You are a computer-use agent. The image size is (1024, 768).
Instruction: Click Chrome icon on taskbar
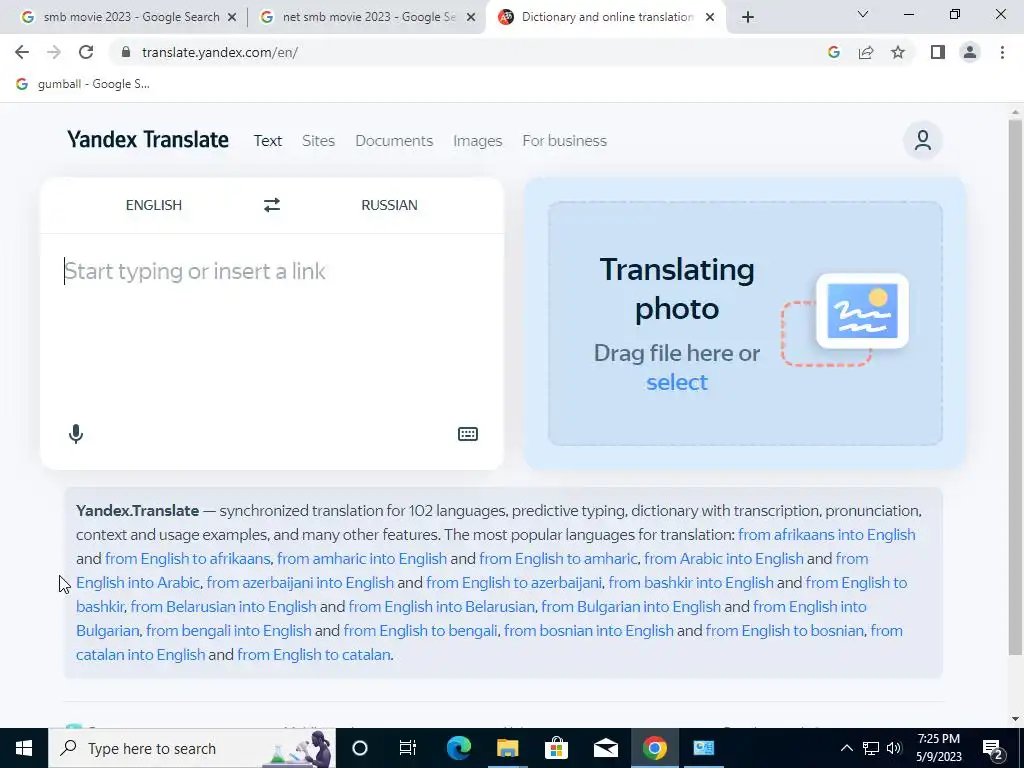click(654, 748)
